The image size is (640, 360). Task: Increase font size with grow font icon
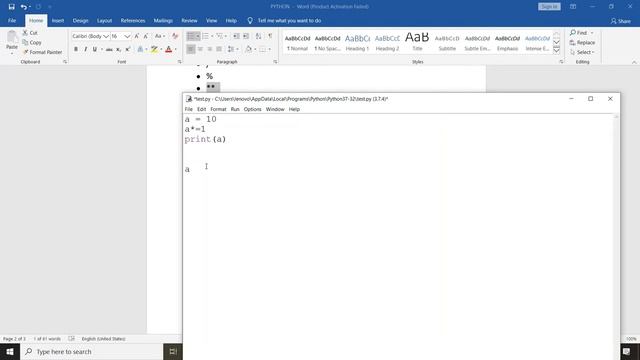click(137, 36)
